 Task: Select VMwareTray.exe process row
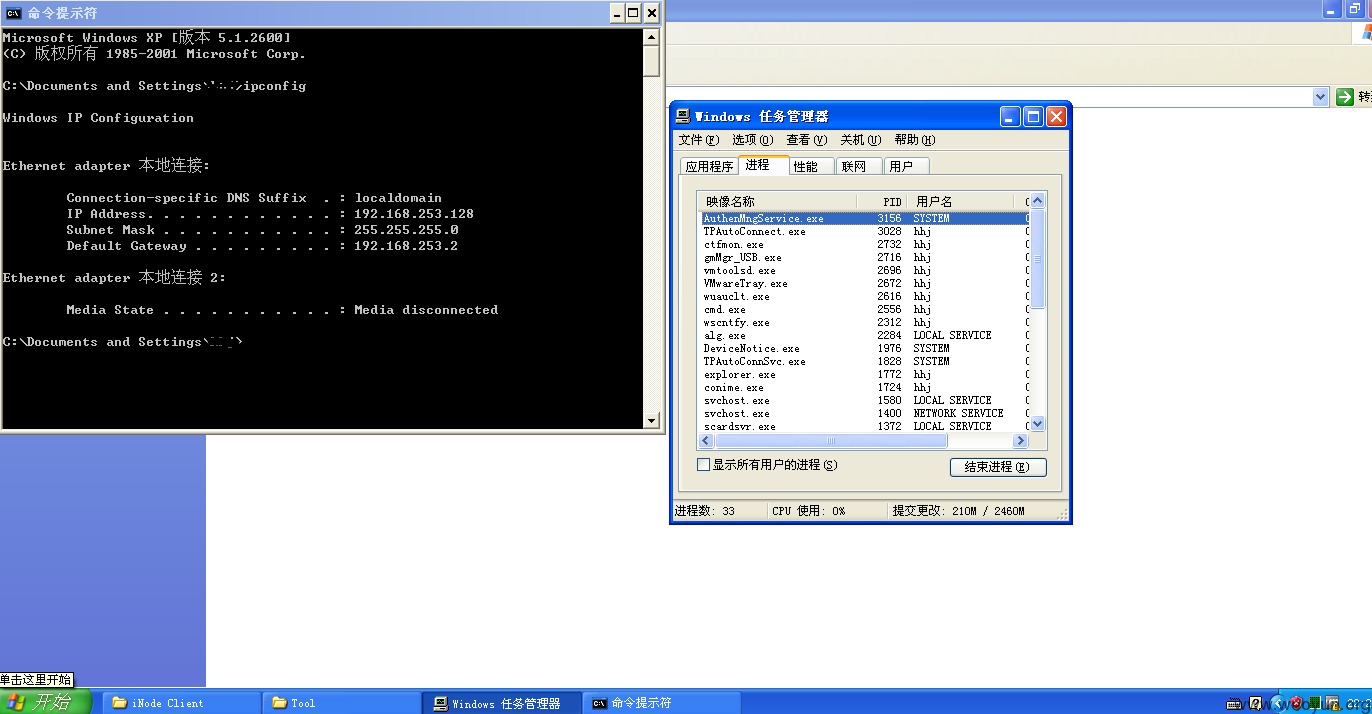pos(864,283)
